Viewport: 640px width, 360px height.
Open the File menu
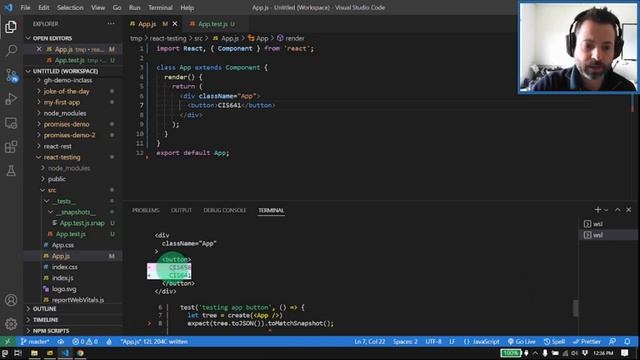(x=25, y=7)
